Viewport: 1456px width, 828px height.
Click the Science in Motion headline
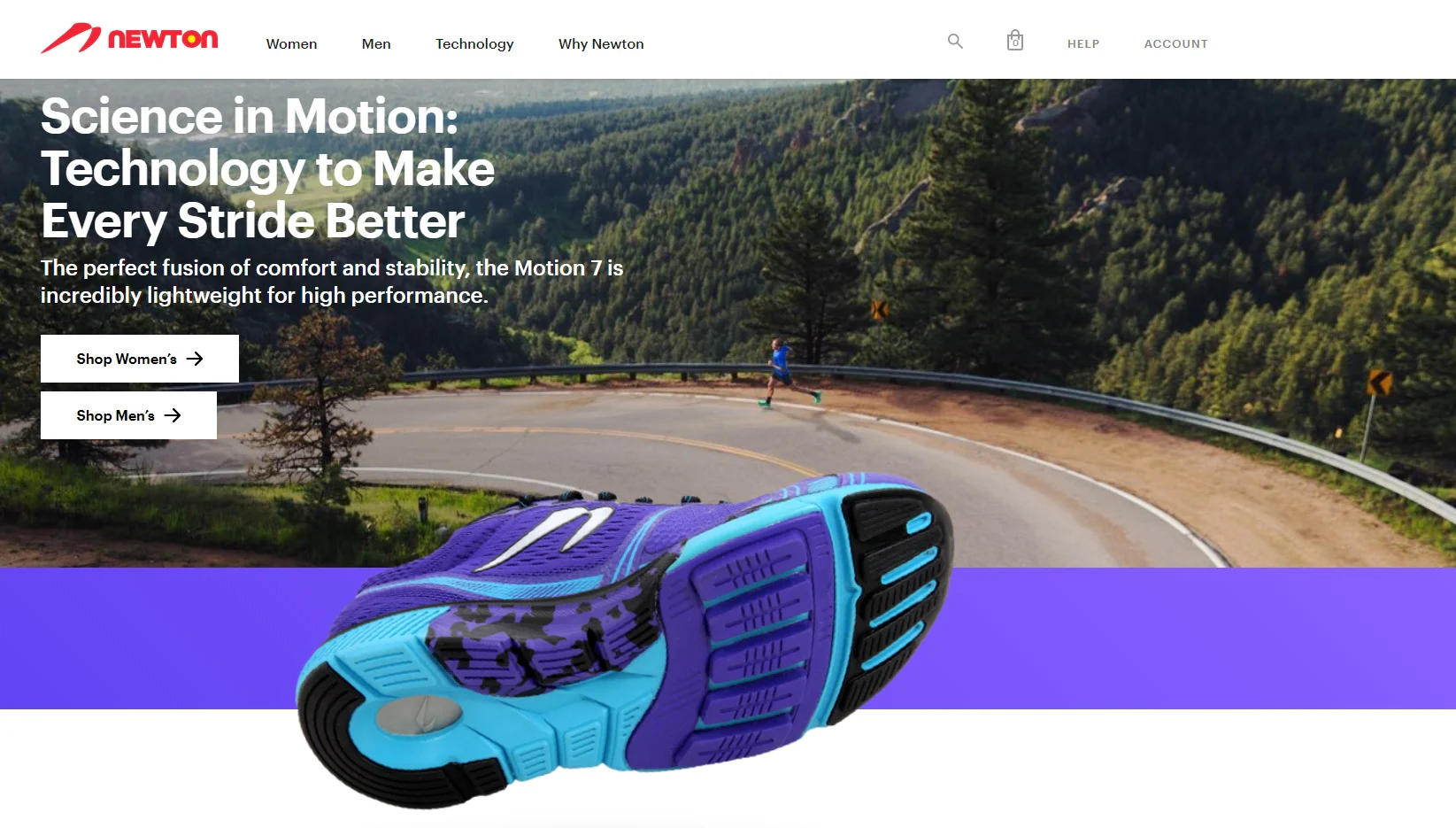(267, 168)
